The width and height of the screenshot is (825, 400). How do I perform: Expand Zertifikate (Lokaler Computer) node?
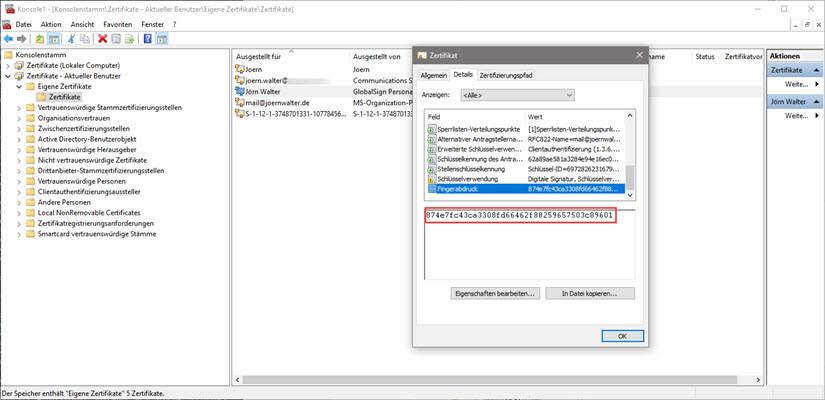tap(8, 65)
